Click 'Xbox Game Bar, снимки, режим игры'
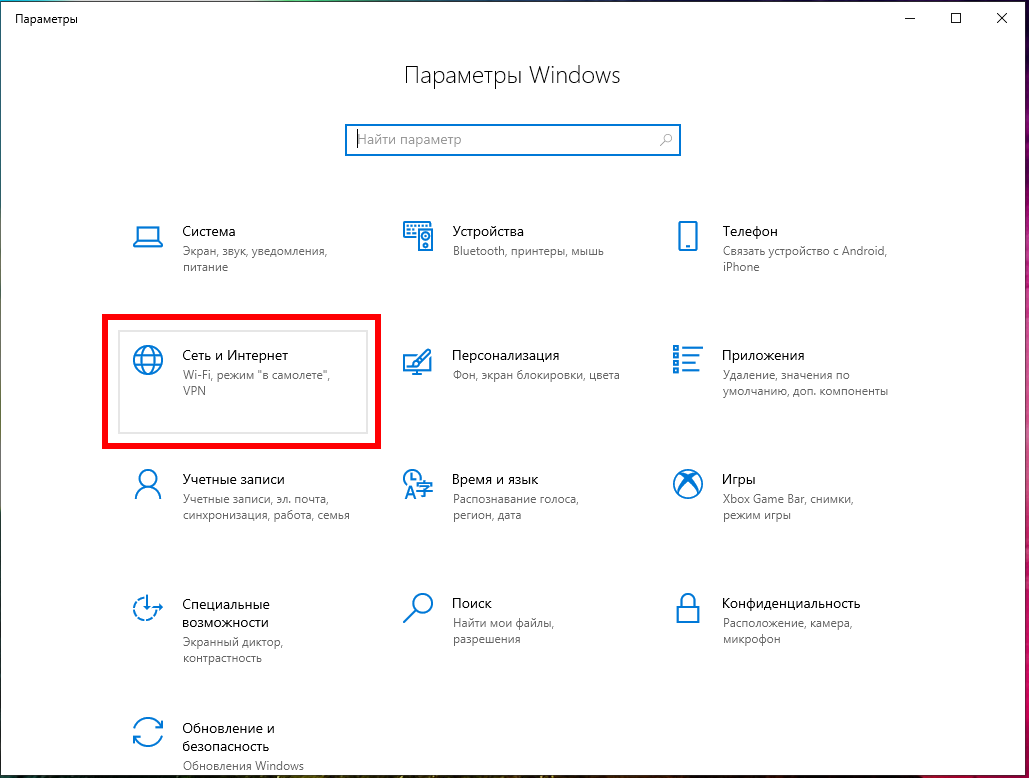This screenshot has width=1029, height=778. click(x=788, y=507)
